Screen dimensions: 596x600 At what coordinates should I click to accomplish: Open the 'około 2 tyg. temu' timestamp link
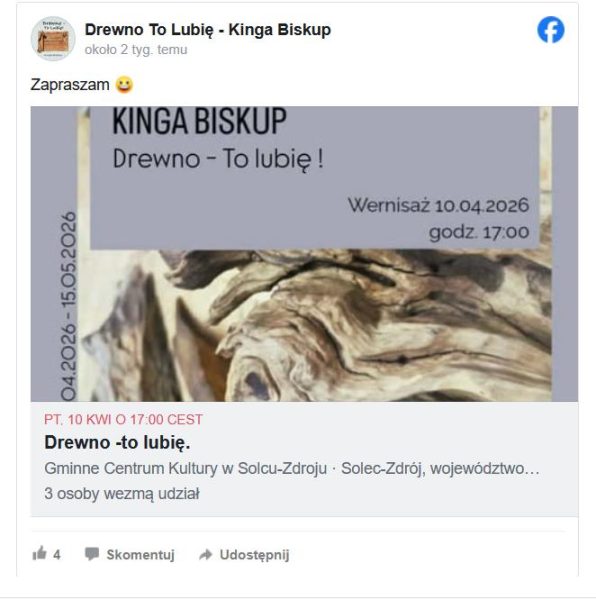click(x=136, y=50)
